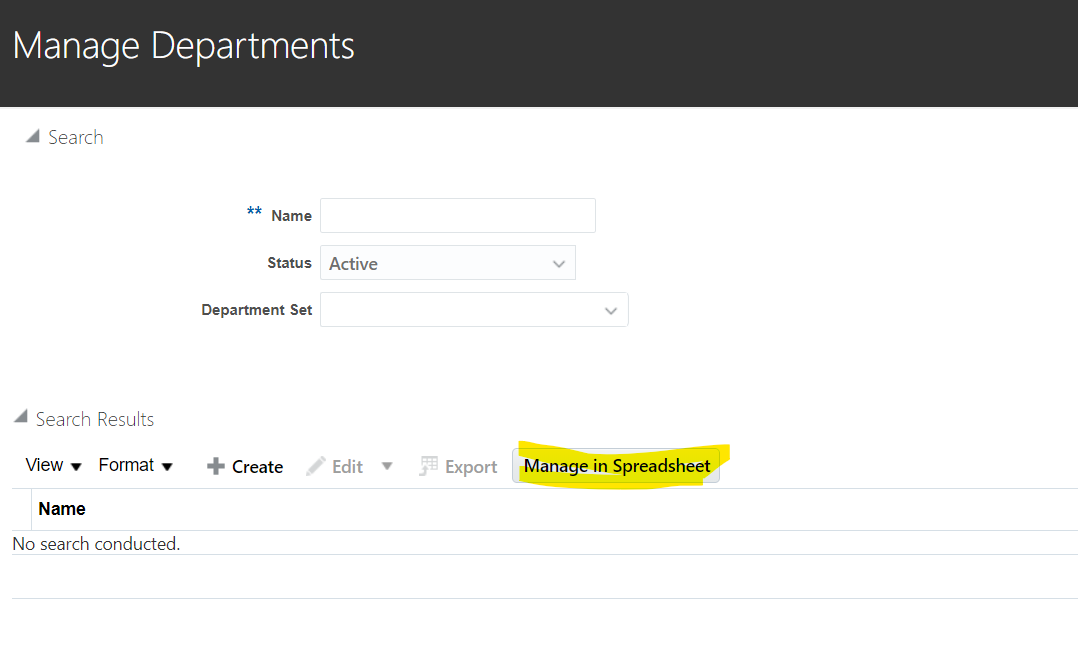Click the 'No search conducted.' message

(96, 543)
